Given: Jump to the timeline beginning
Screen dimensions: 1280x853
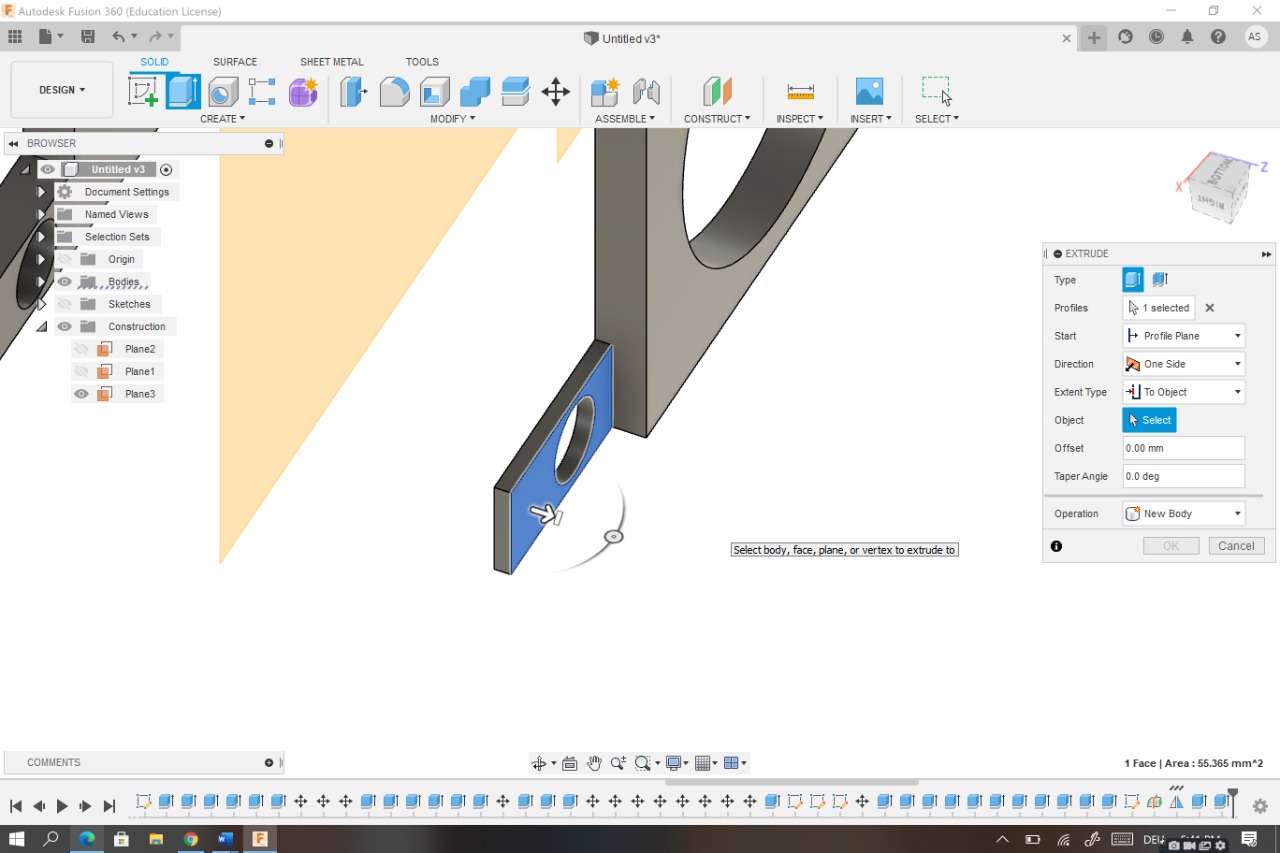Looking at the screenshot, I should 16,806.
